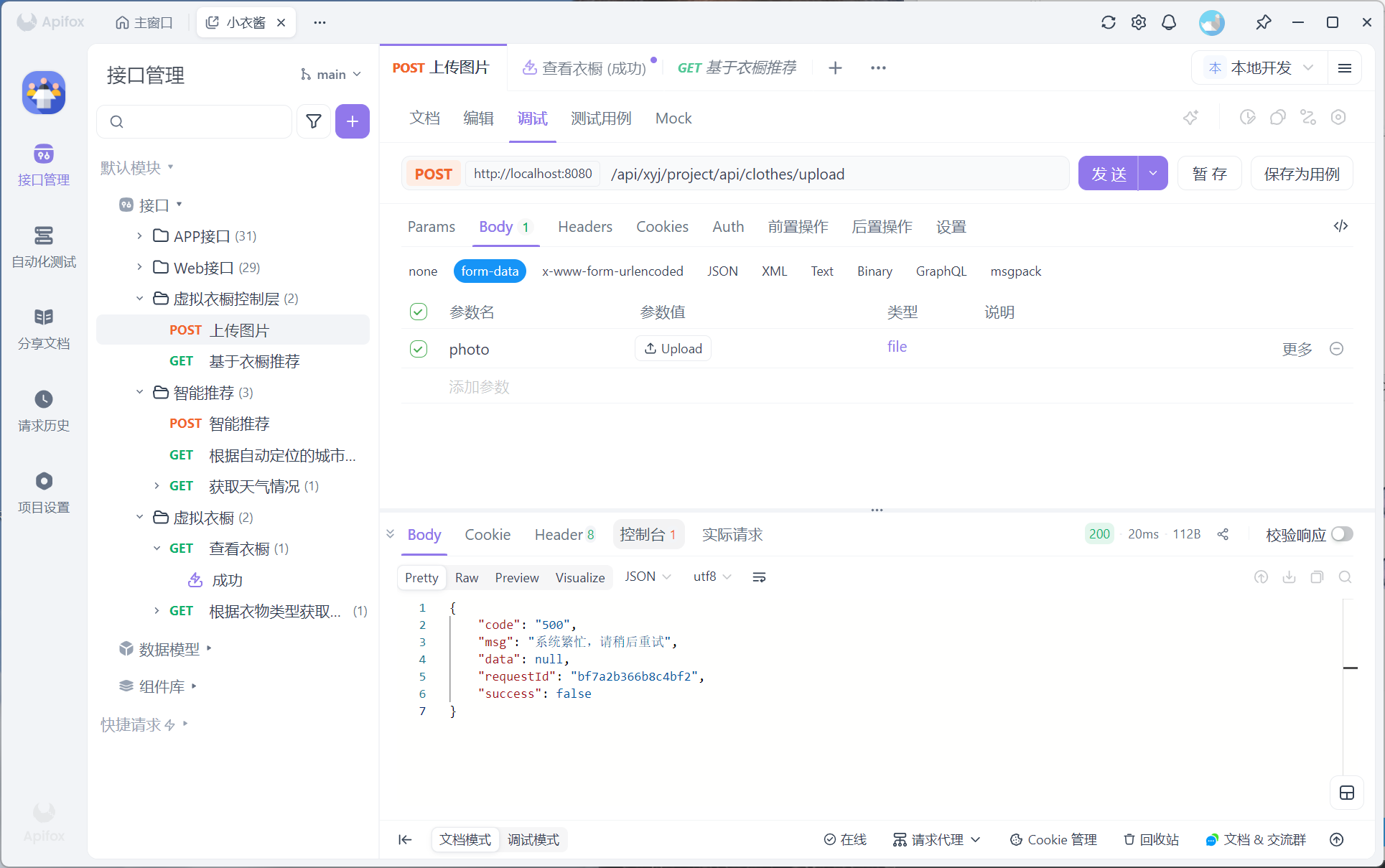Click the filter funnel icon
The image size is (1385, 868).
pyautogui.click(x=314, y=121)
